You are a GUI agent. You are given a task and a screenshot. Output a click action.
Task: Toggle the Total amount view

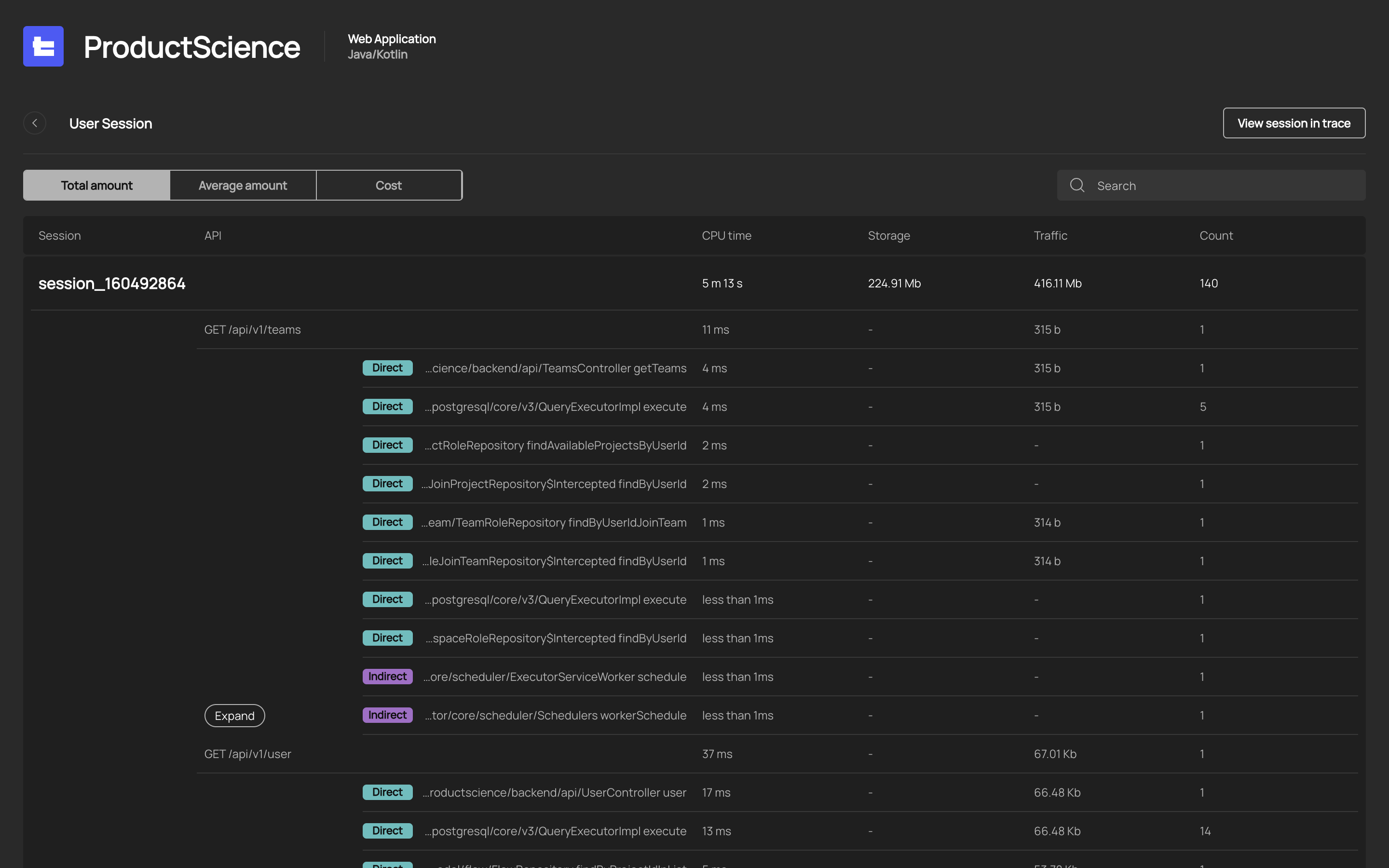tap(96, 184)
